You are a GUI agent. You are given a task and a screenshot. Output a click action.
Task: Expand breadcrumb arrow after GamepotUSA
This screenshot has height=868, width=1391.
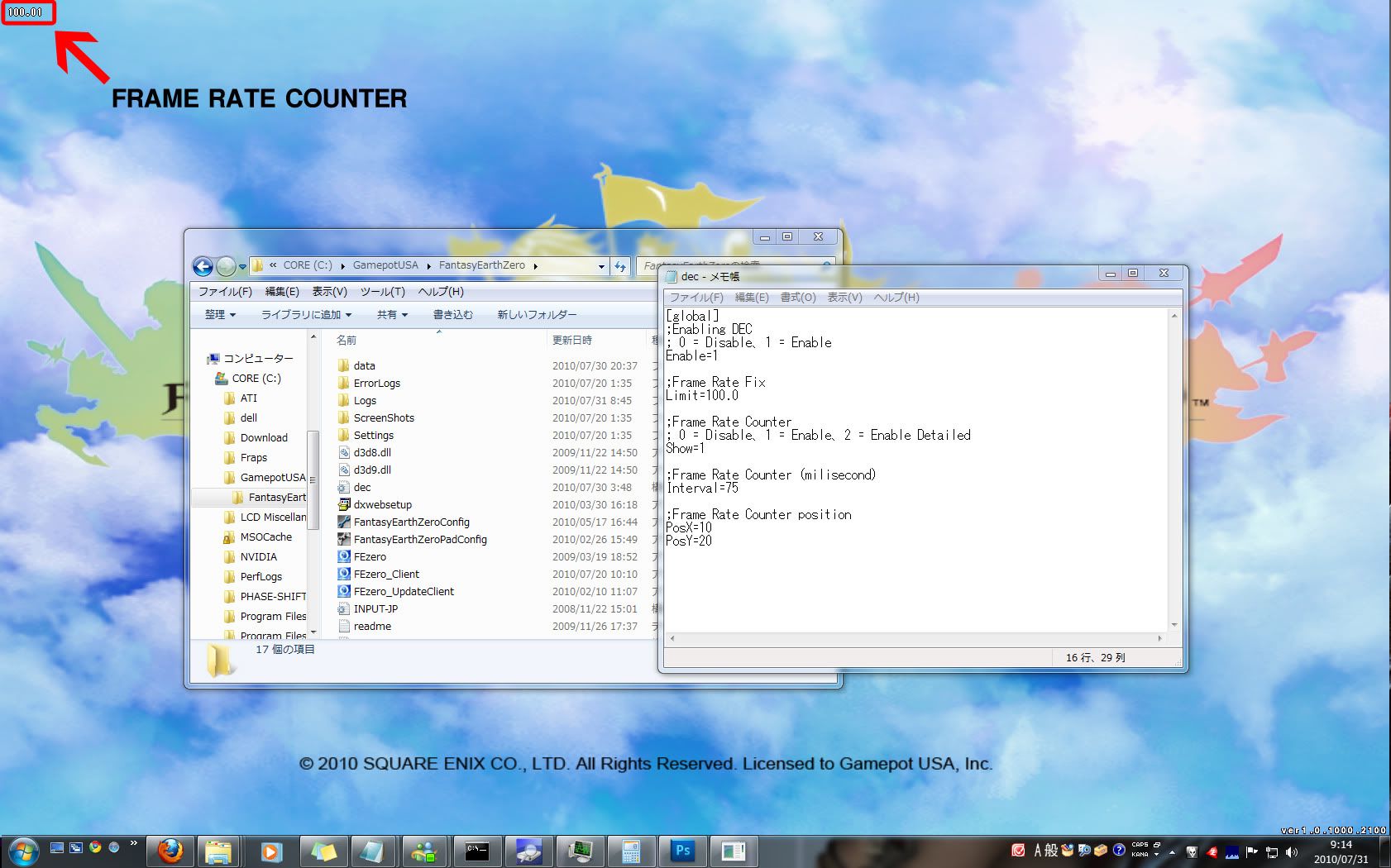[x=428, y=265]
